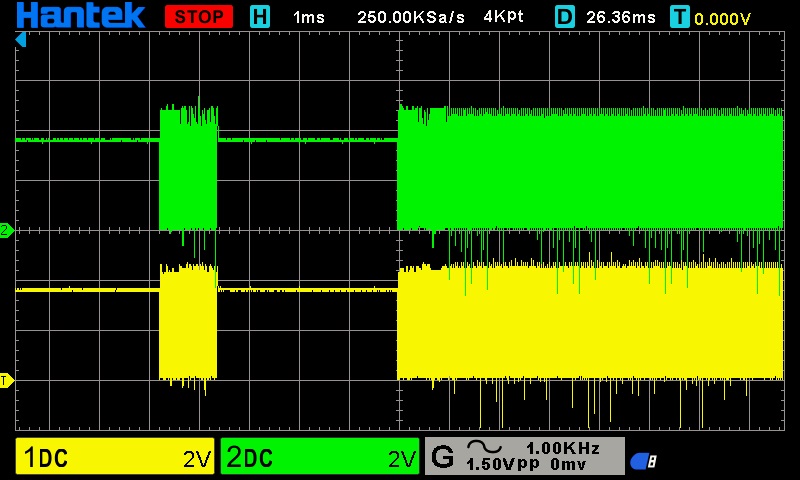The image size is (800, 480).
Task: Click the blue USB storage icon
Action: point(643,462)
